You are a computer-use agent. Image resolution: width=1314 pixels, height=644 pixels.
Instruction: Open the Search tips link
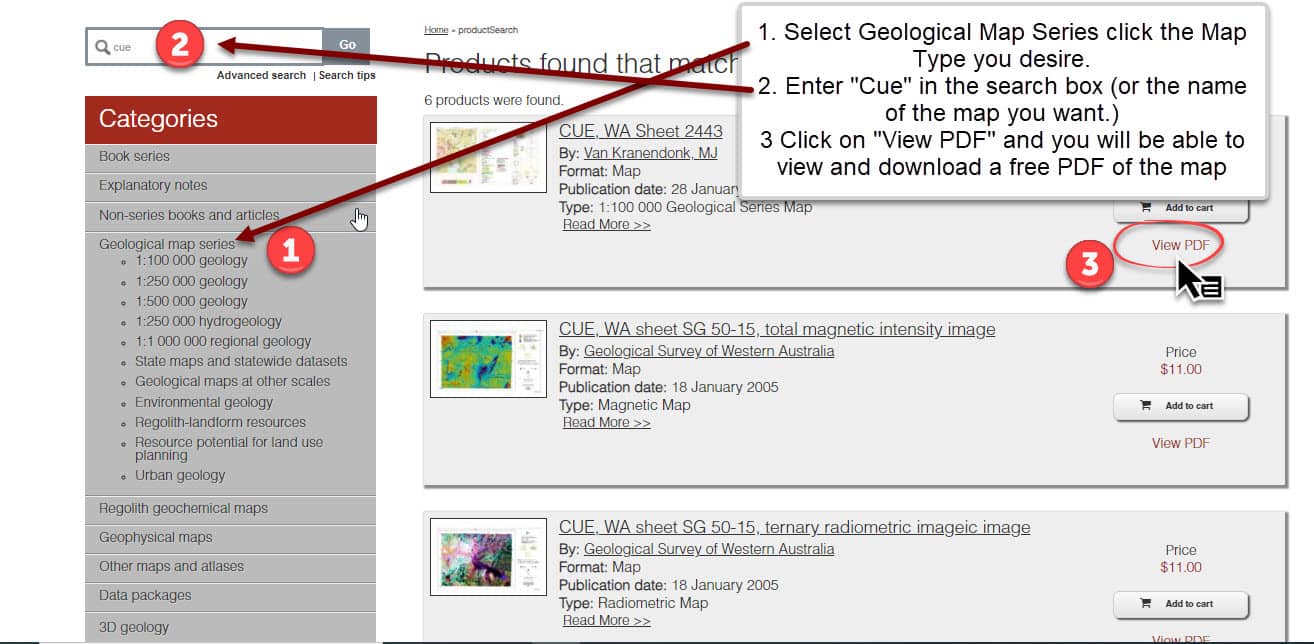pyautogui.click(x=347, y=75)
